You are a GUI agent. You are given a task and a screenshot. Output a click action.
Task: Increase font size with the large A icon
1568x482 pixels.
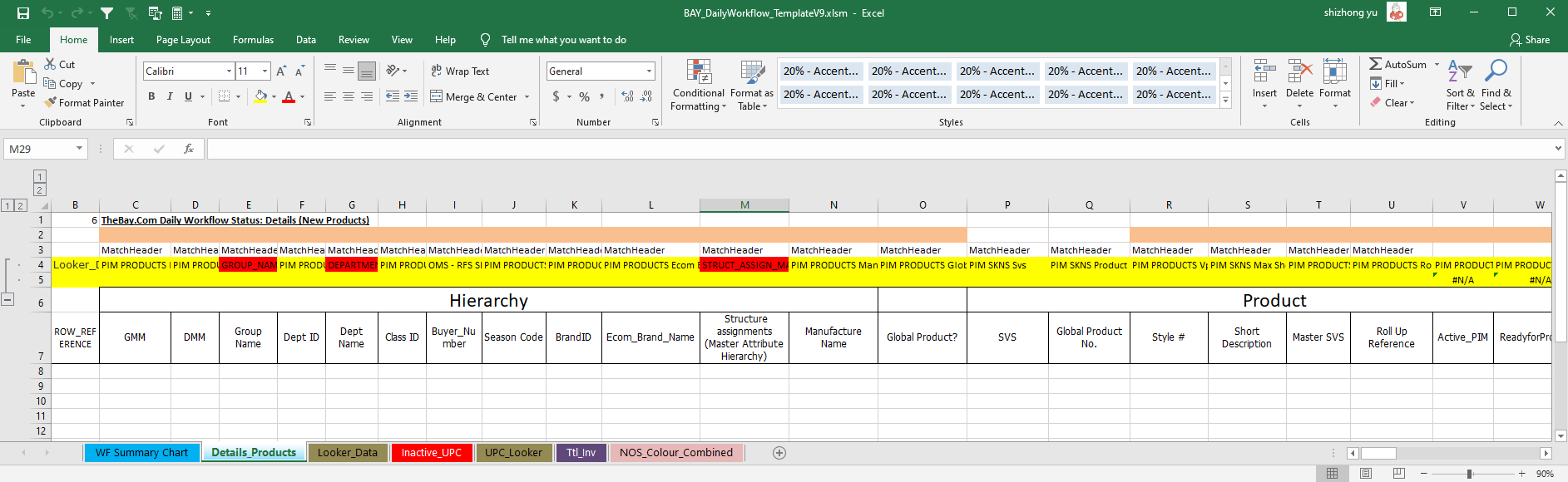click(x=281, y=71)
